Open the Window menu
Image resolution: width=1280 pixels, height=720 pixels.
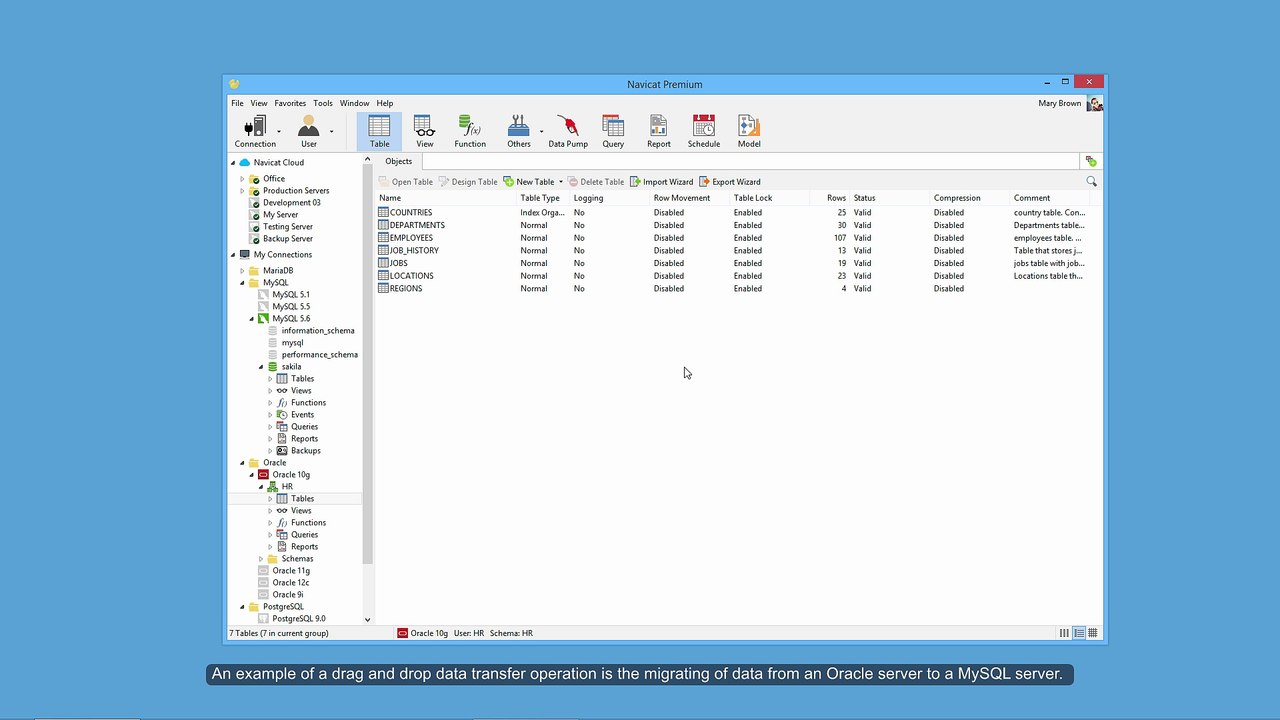[354, 103]
